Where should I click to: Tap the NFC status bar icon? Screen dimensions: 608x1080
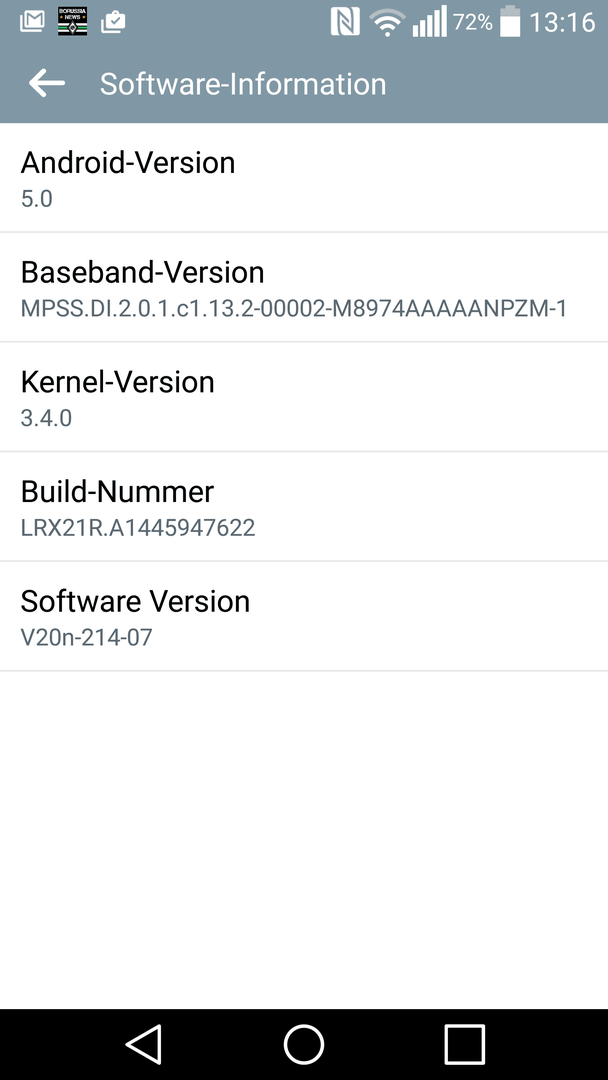[345, 22]
